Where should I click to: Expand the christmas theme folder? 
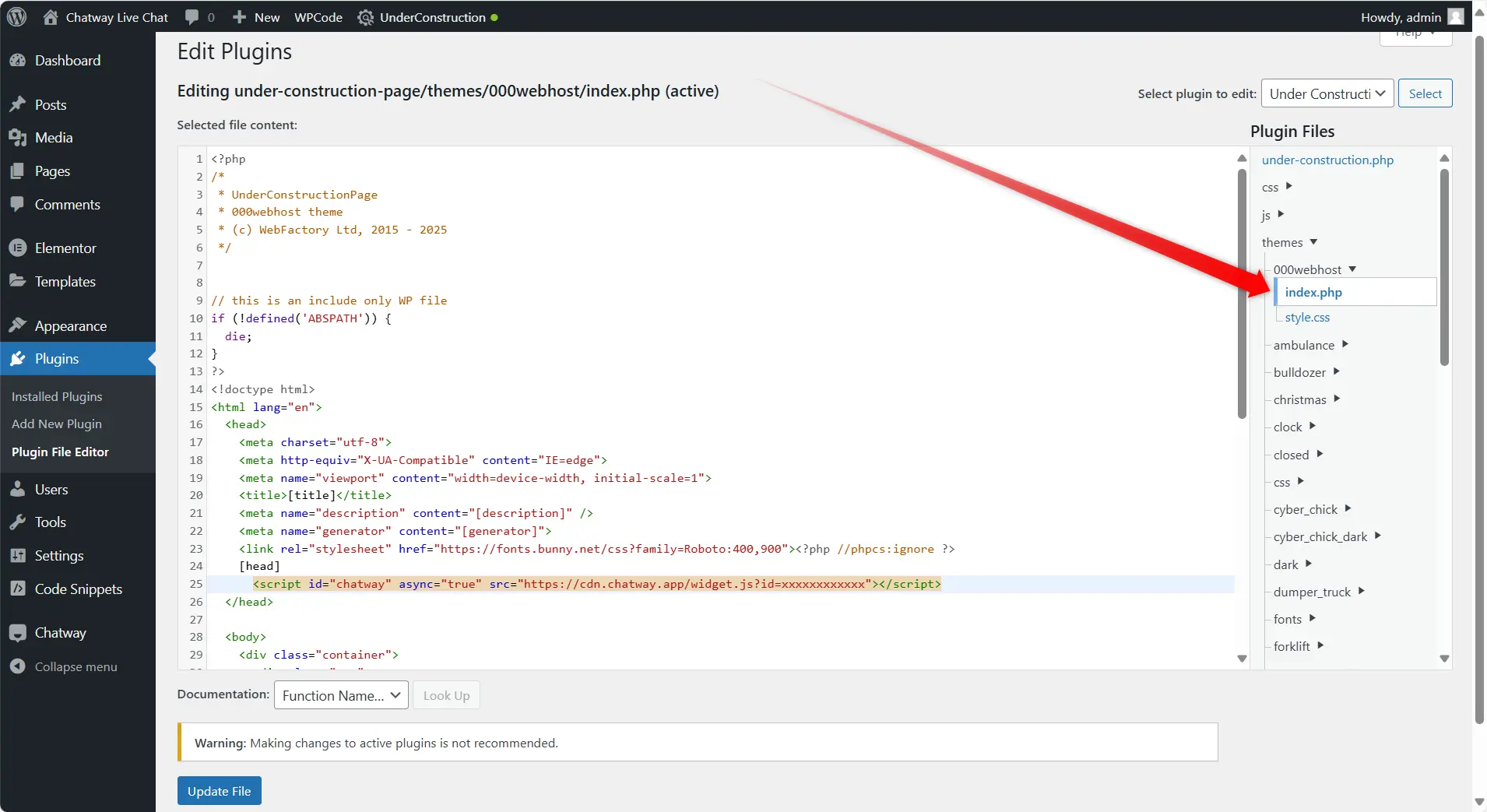(x=1338, y=399)
